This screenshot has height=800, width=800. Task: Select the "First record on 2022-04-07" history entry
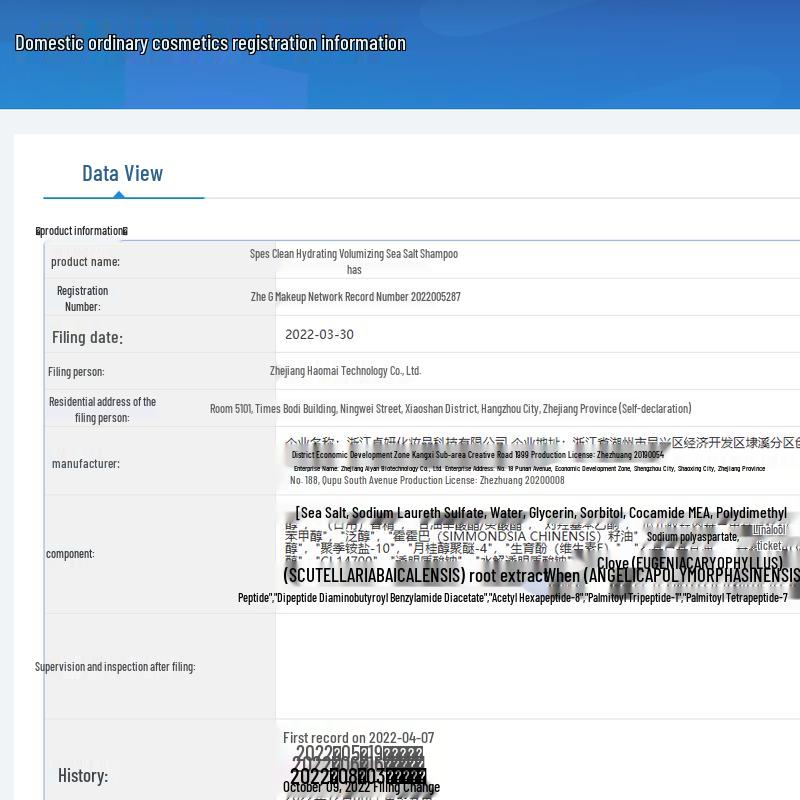click(x=359, y=738)
